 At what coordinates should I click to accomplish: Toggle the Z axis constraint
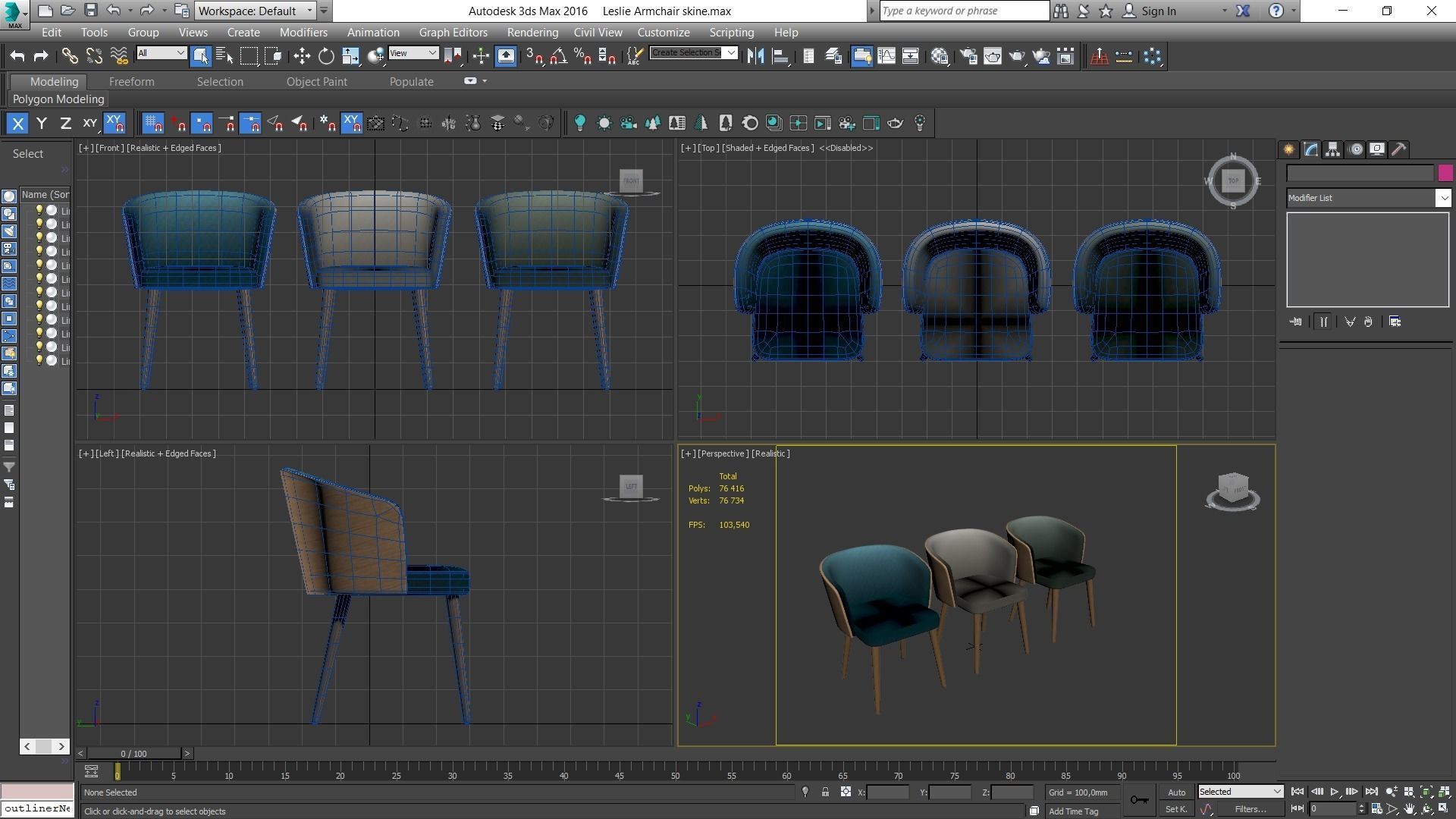(x=65, y=123)
